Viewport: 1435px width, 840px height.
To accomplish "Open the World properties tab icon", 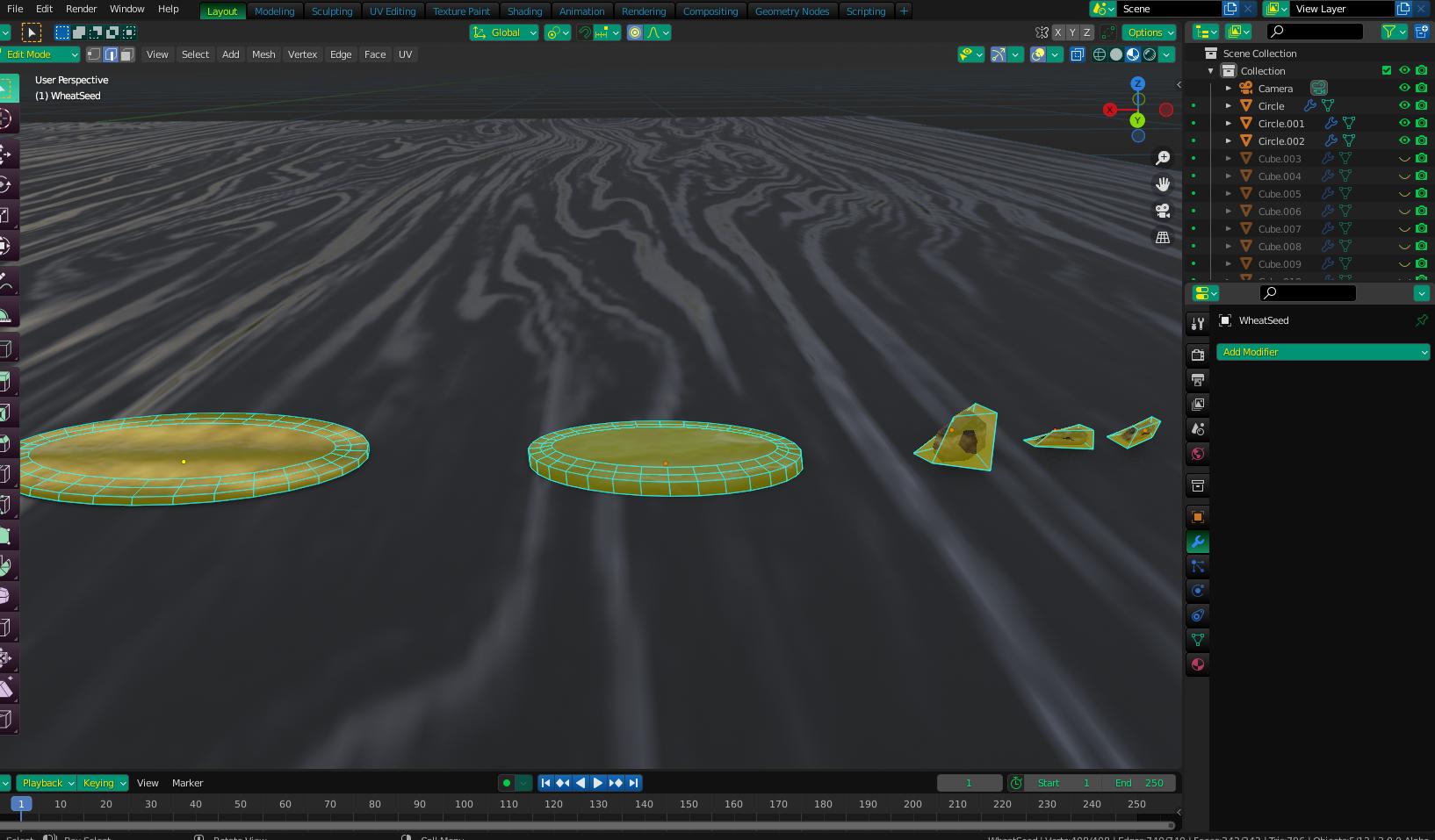I will click(x=1197, y=453).
